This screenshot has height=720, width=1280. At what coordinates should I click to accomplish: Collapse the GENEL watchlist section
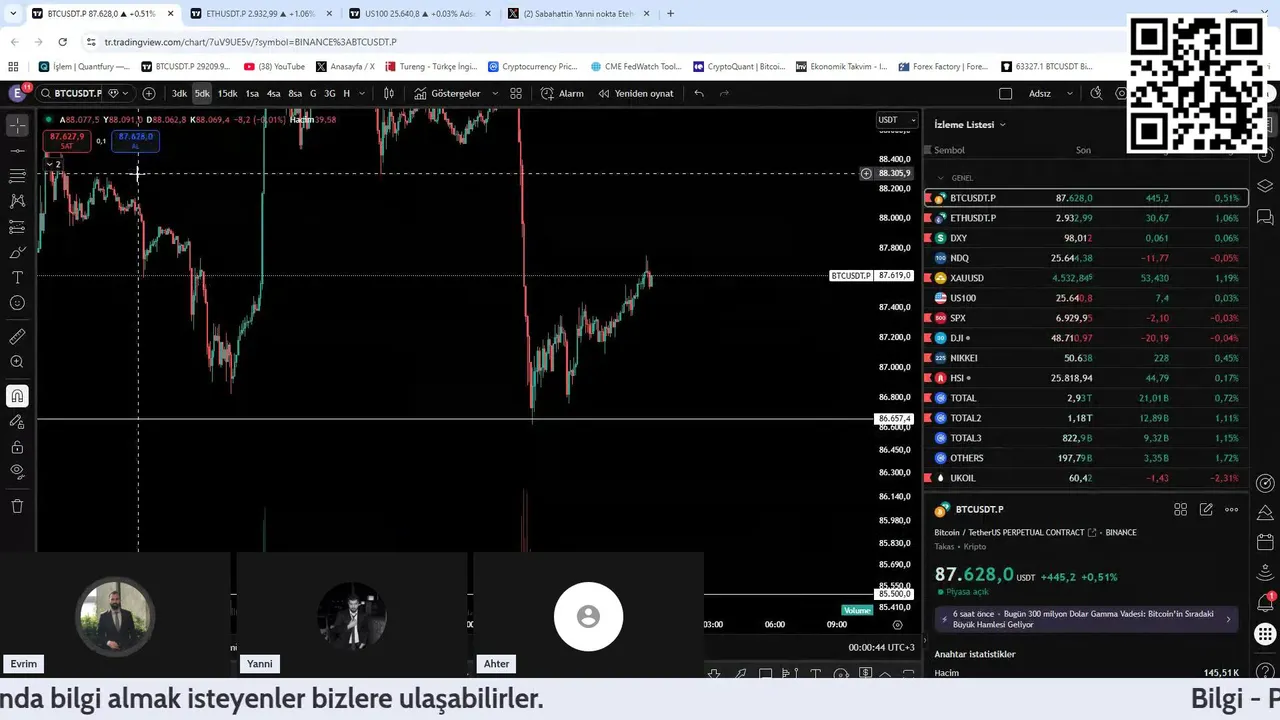tap(940, 178)
